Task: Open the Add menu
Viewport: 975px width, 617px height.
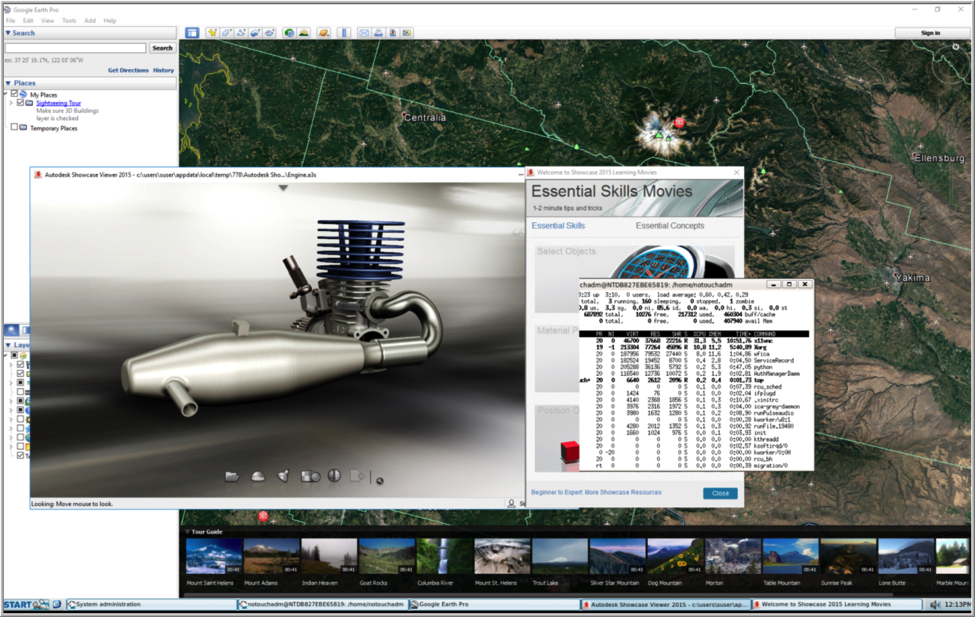Action: (90, 21)
